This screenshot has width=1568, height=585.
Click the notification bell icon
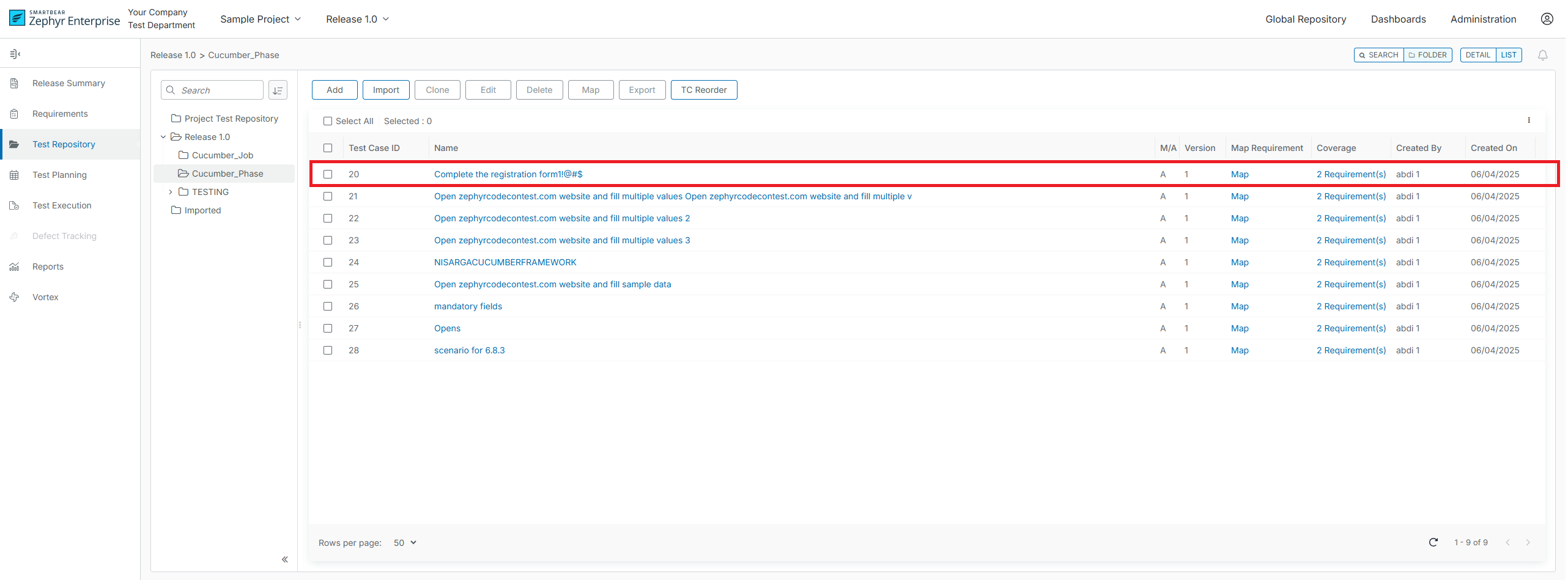click(1543, 54)
